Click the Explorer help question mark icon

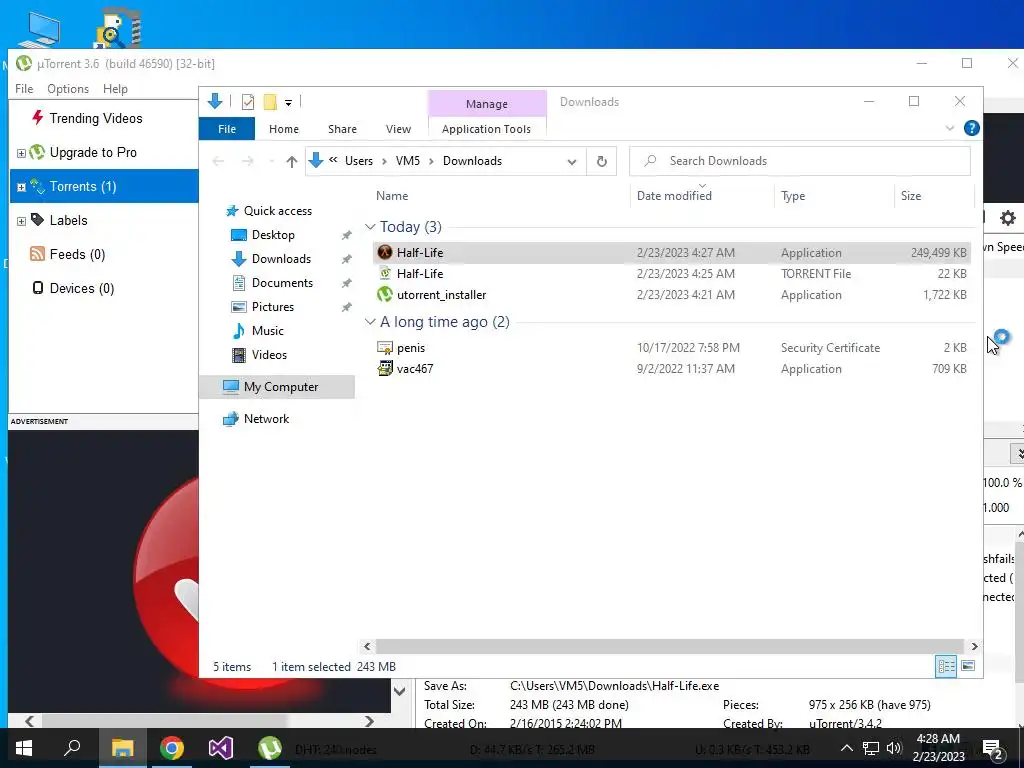pos(971,129)
